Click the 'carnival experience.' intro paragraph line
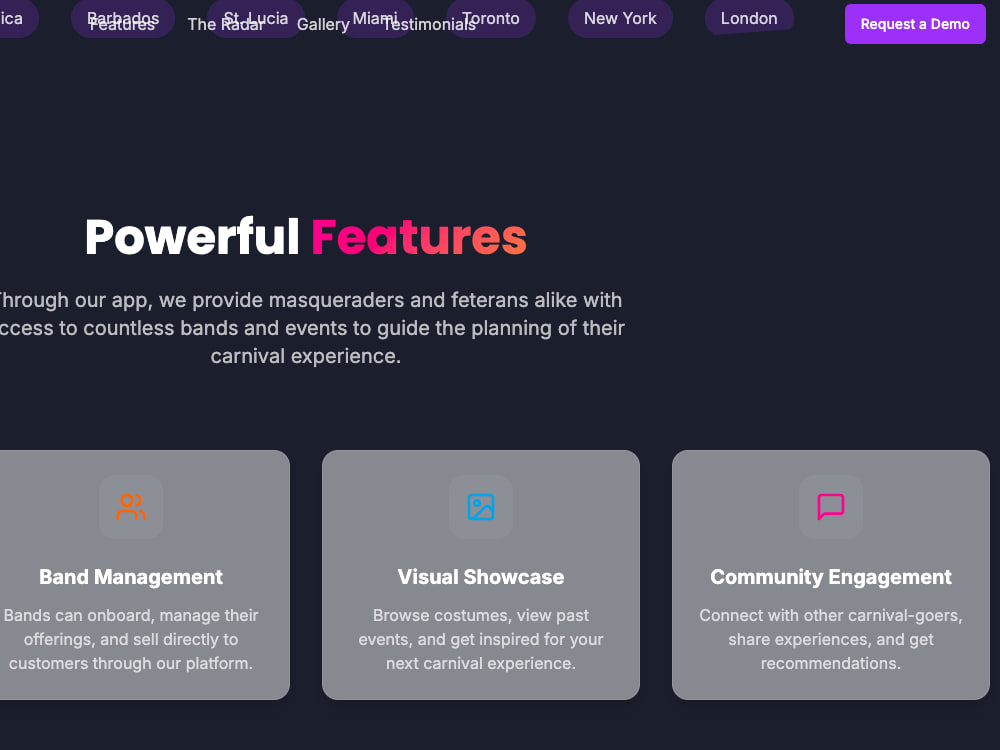 305,356
